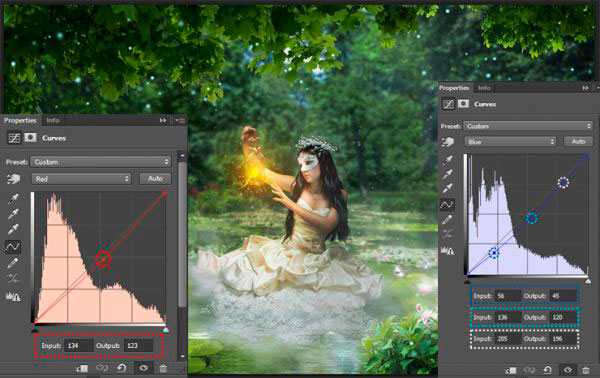Click white point slider under the Blue histogram
600x378 pixels.
click(x=588, y=281)
